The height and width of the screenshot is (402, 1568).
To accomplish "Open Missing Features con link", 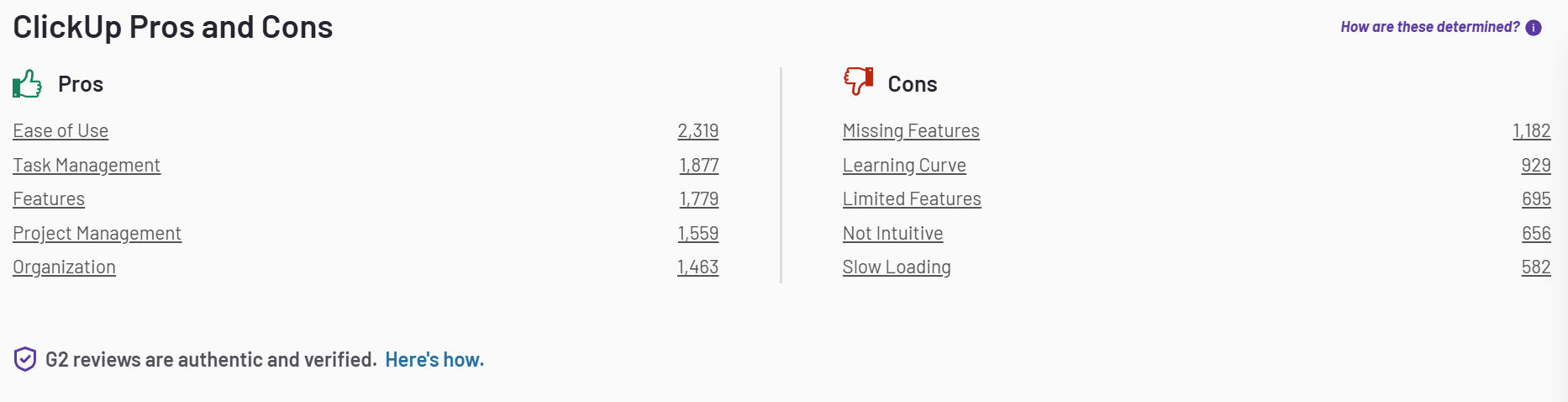I will point(911,131).
